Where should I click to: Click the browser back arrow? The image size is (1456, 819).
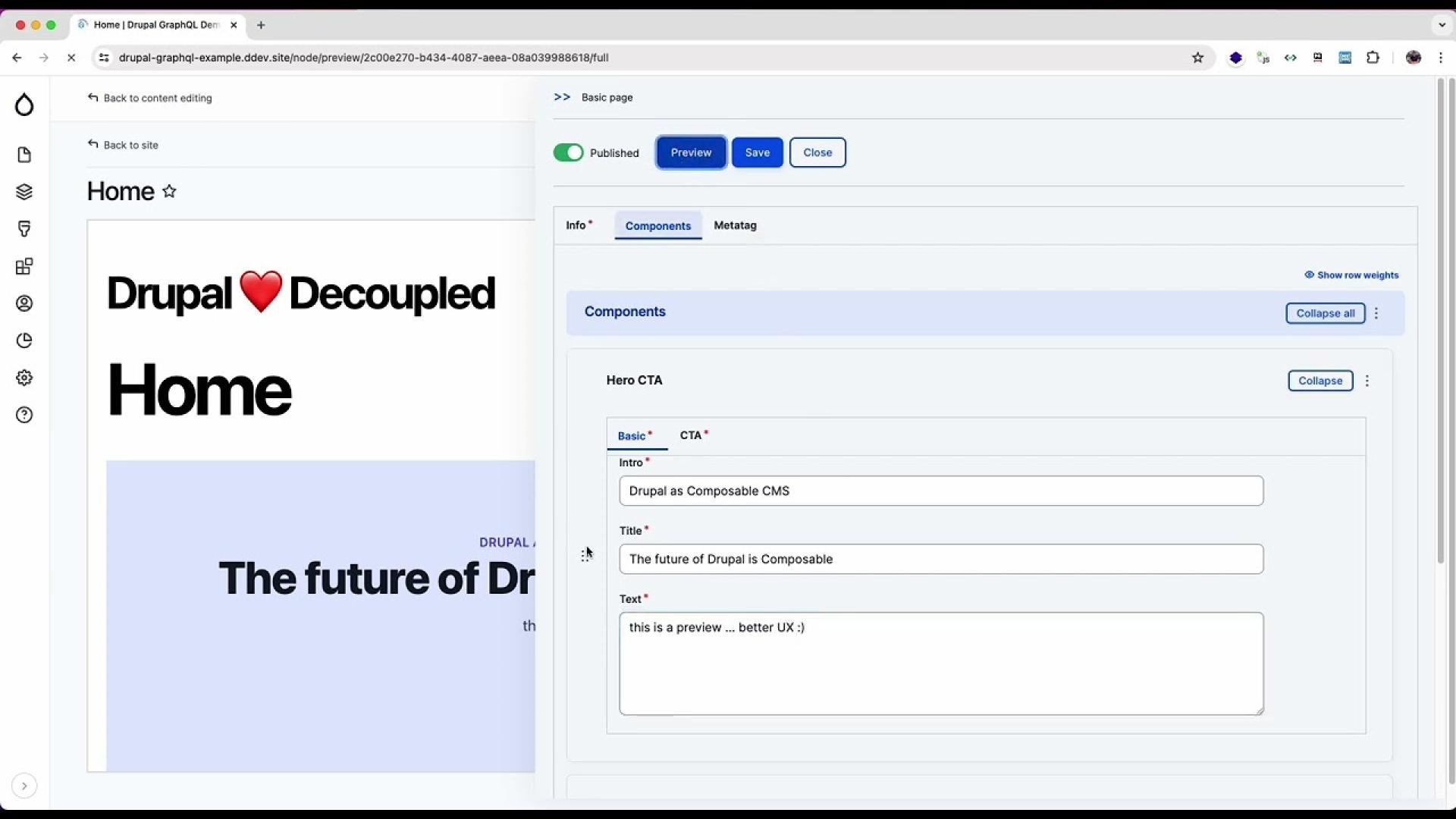click(17, 58)
